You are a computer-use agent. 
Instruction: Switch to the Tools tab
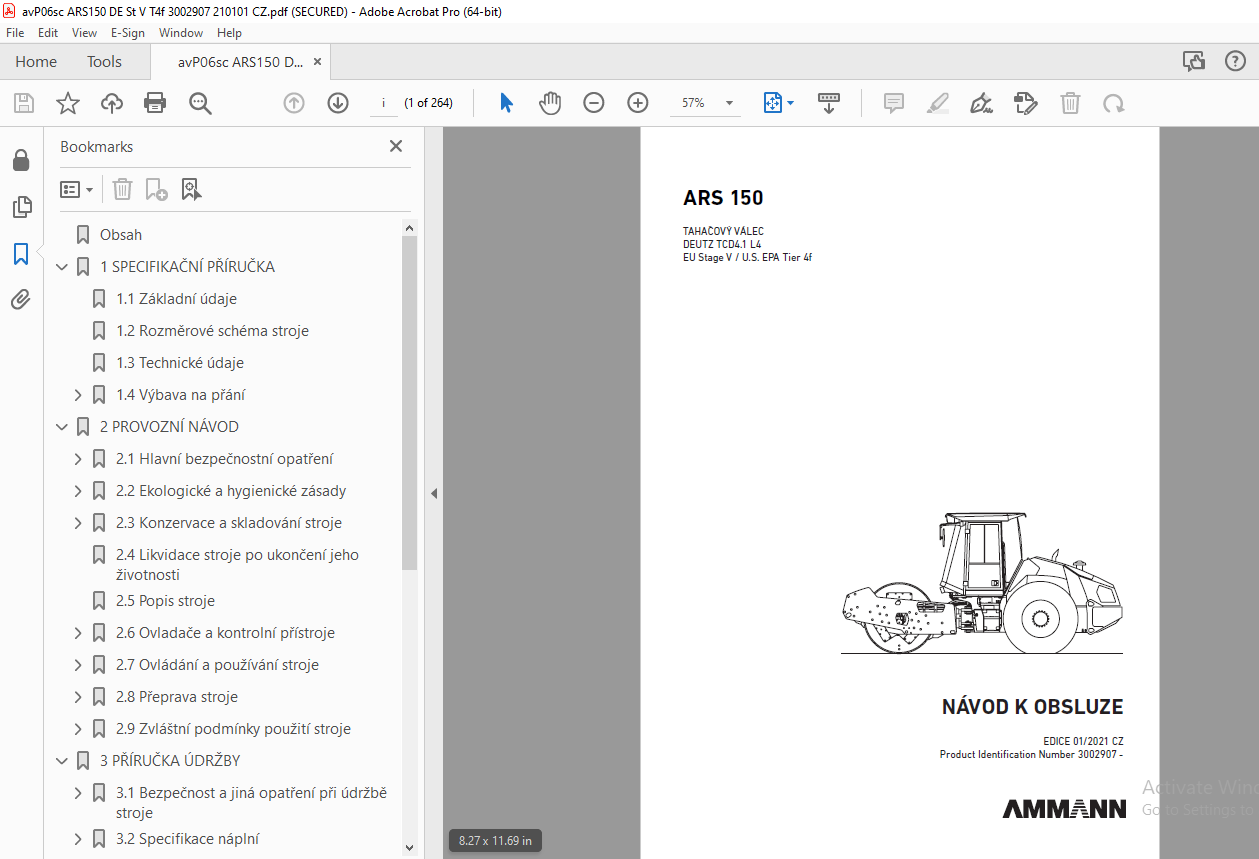pyautogui.click(x=104, y=62)
